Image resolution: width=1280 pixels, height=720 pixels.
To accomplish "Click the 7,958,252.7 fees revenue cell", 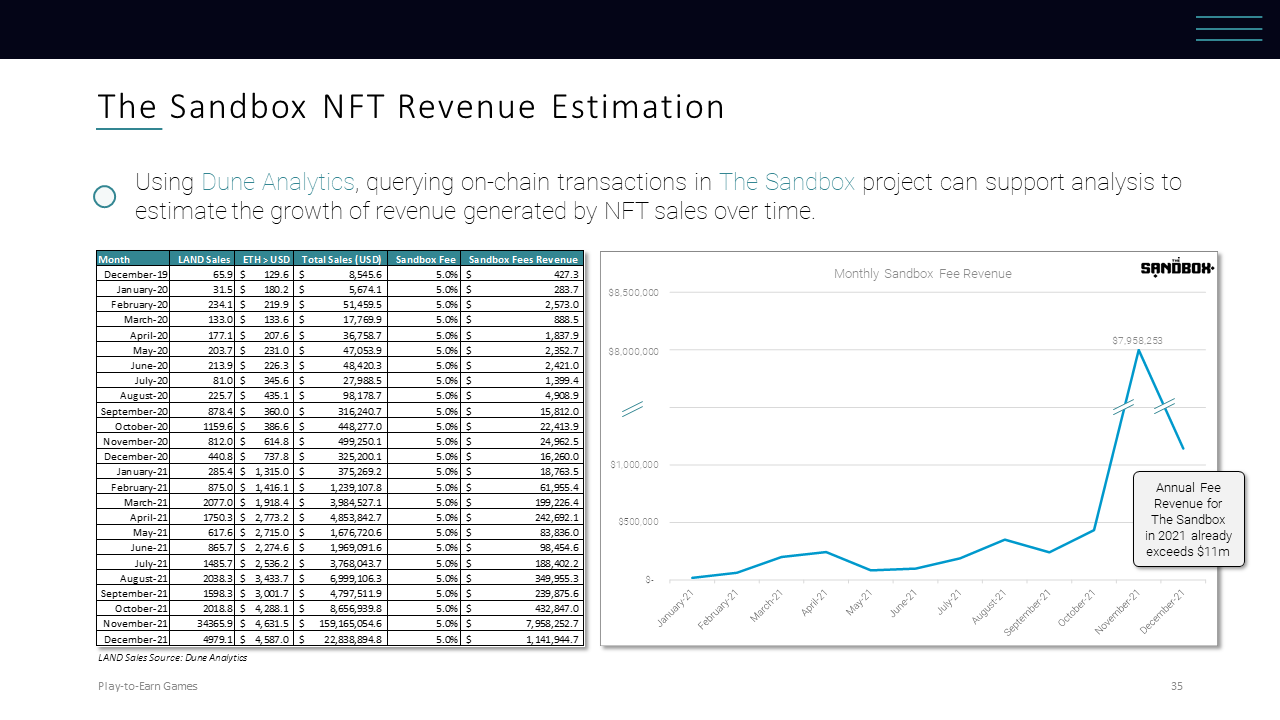I will [x=523, y=624].
